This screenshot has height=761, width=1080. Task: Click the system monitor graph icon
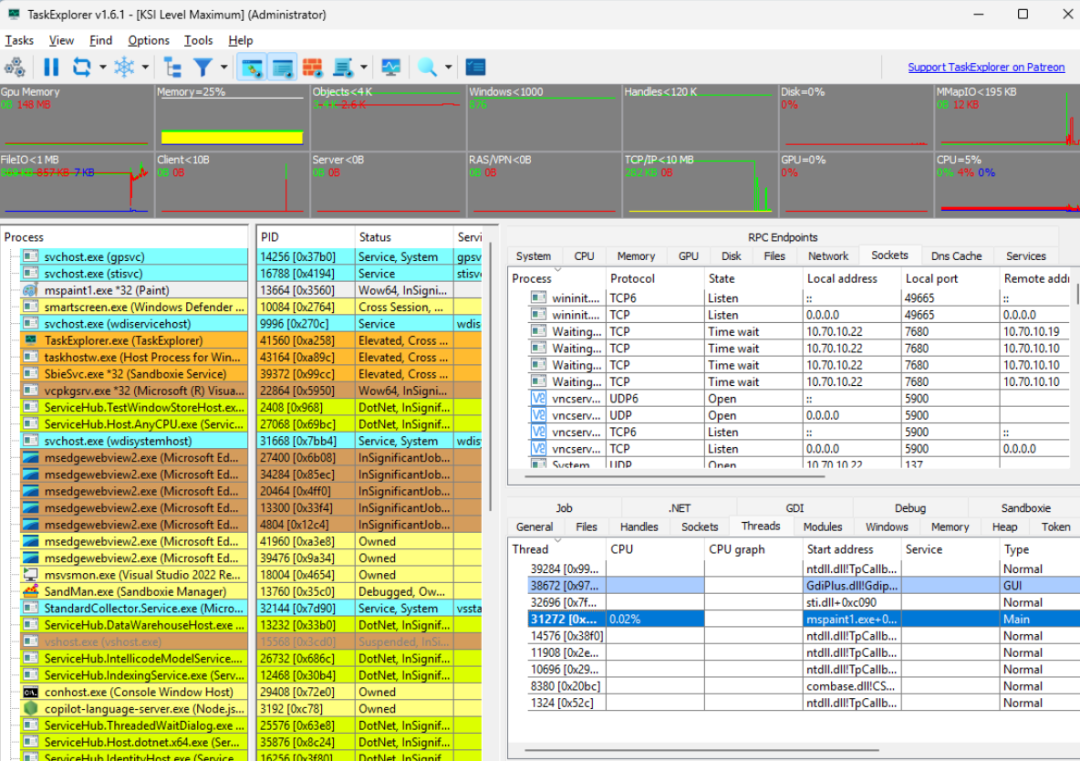click(391, 67)
